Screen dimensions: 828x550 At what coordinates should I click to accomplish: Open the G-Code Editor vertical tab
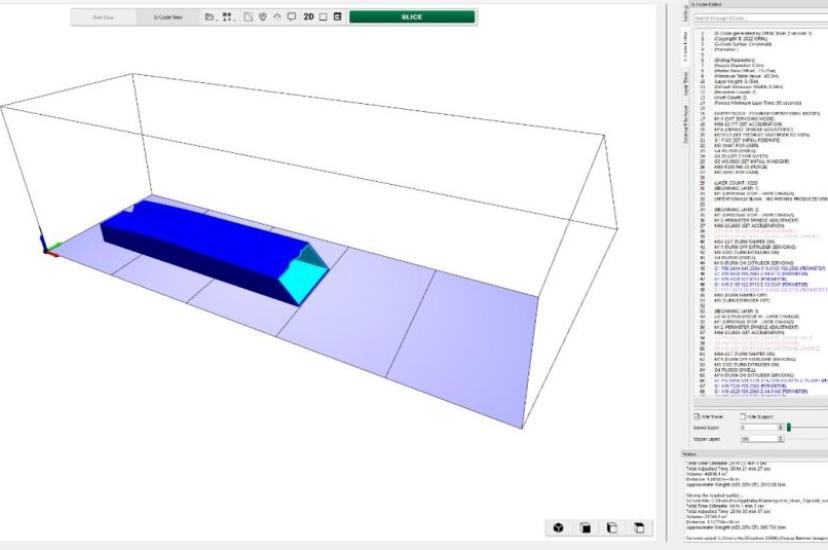click(686, 47)
